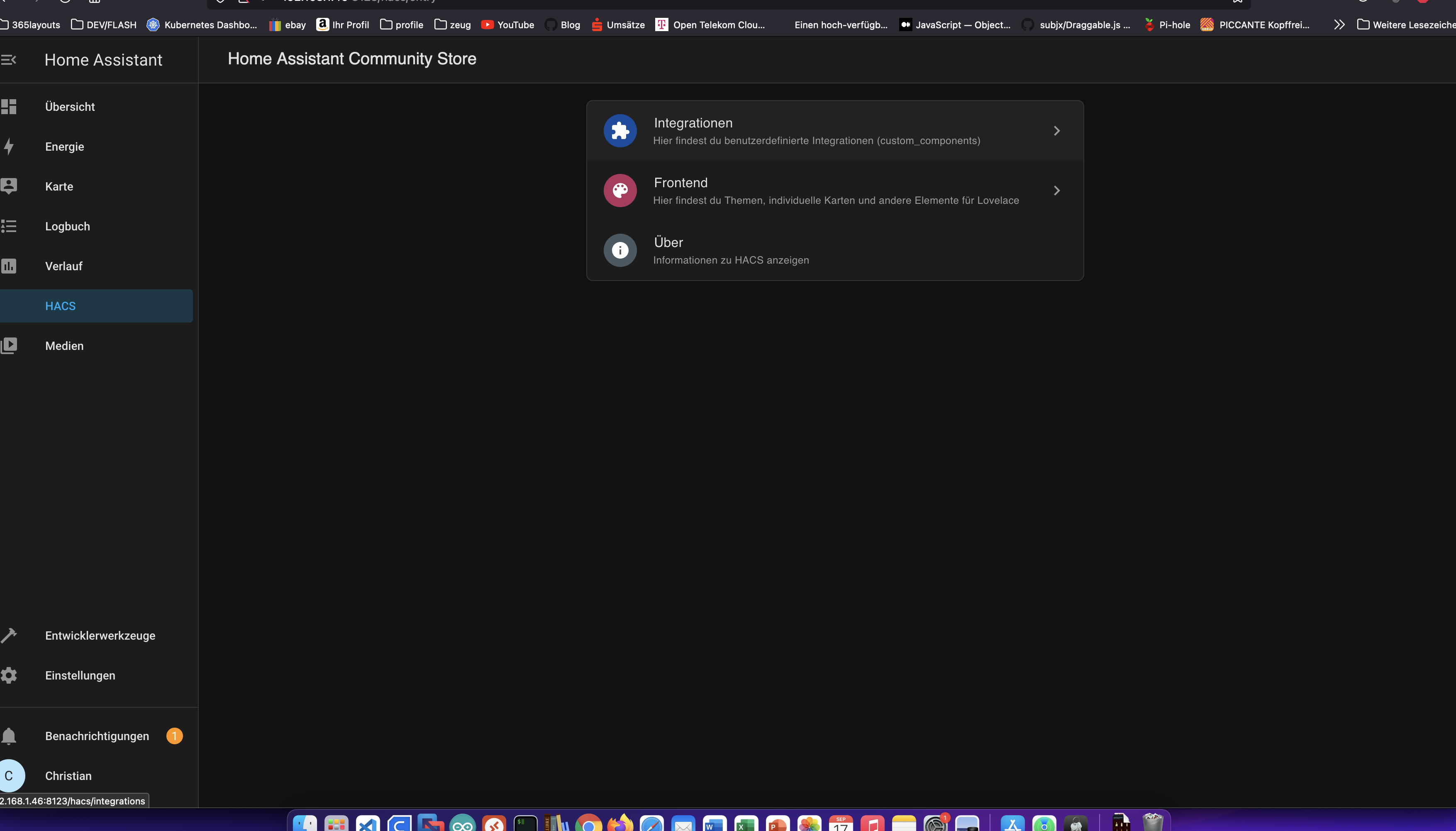Screen dimensions: 1456x831
Task: Open the zeug bookmark folder
Action: tap(452, 24)
